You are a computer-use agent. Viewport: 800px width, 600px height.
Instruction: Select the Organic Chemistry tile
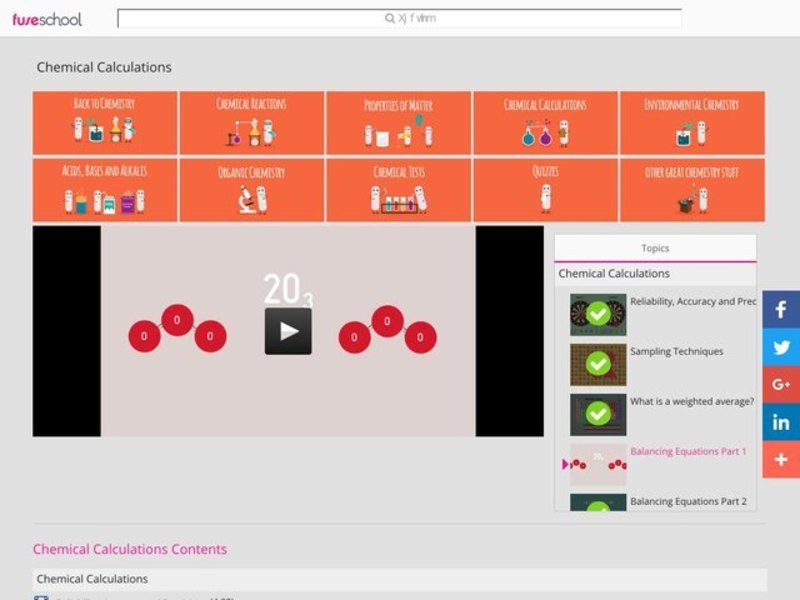click(x=251, y=190)
